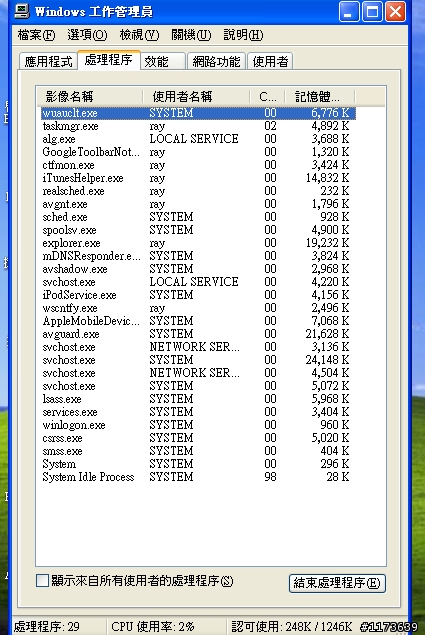This screenshot has width=425, height=635.
Task: Select the smss.exe process
Action: [x=198, y=450]
